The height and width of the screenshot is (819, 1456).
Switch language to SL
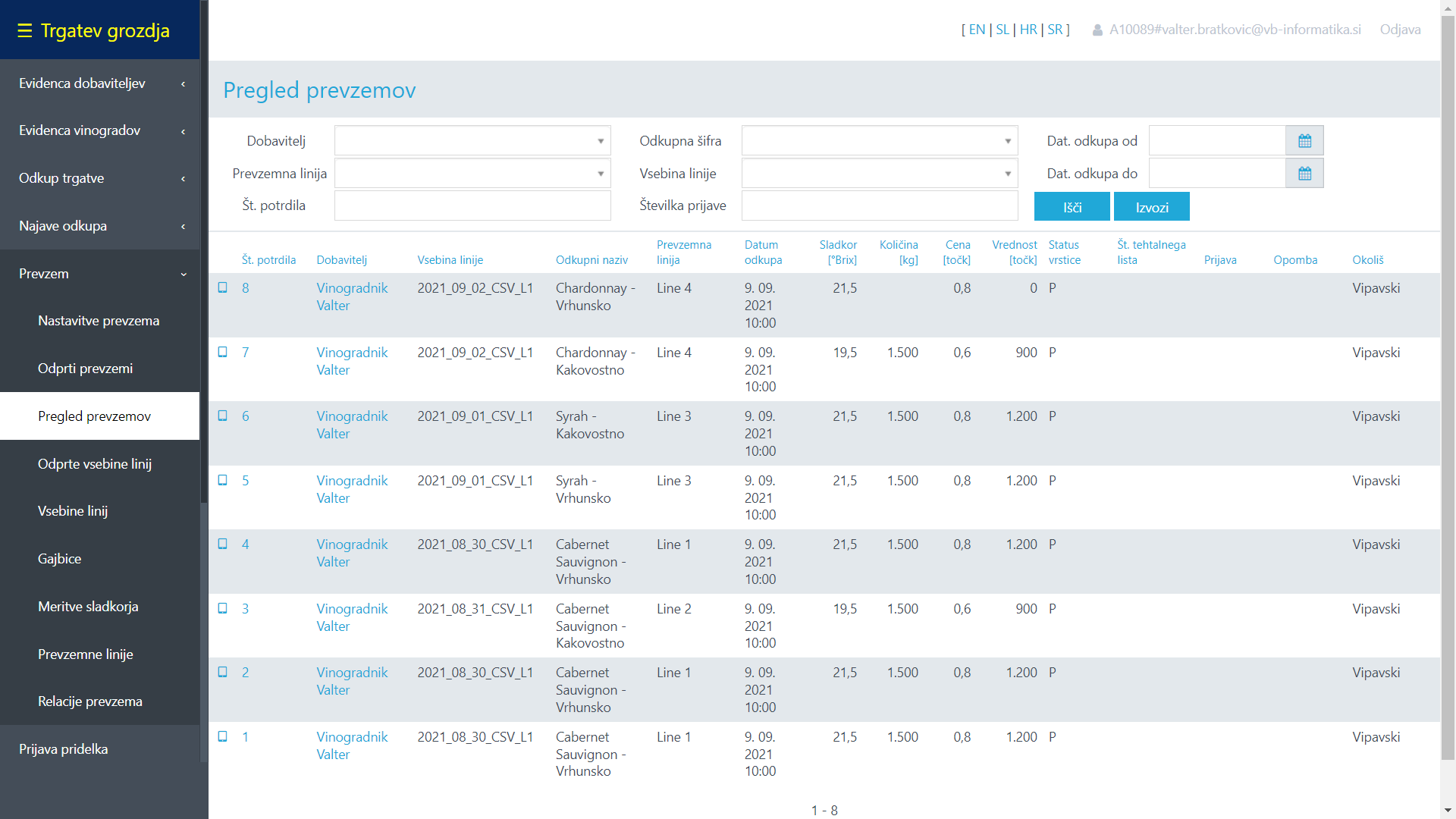point(1003,30)
